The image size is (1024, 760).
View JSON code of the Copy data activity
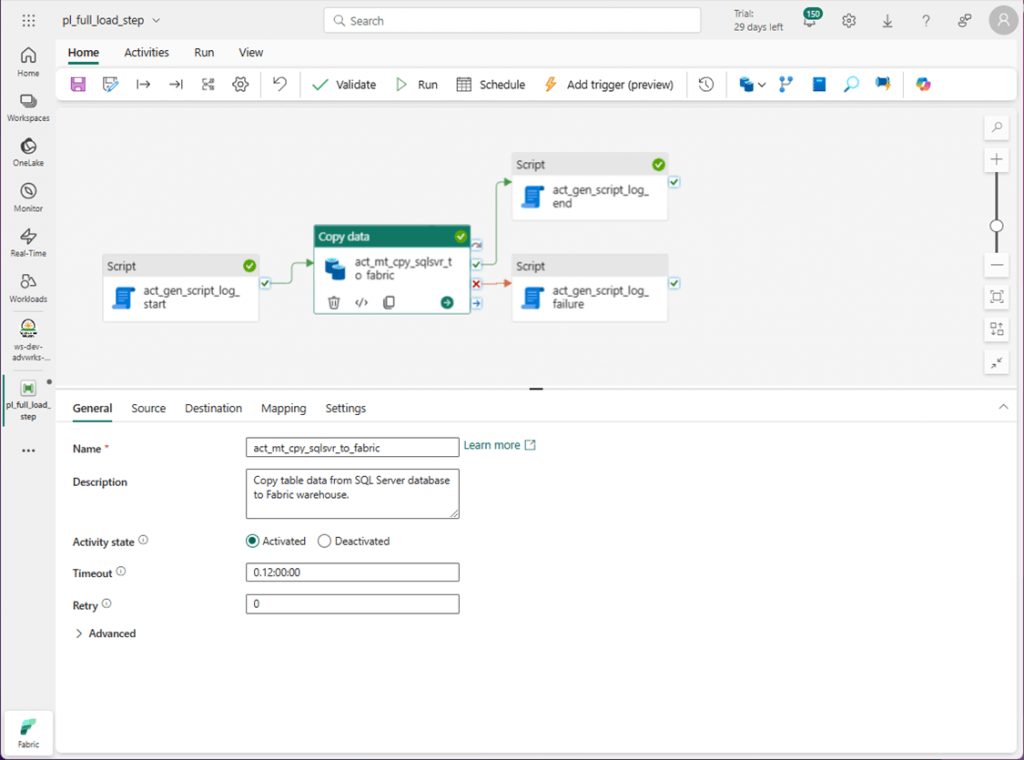coord(361,302)
